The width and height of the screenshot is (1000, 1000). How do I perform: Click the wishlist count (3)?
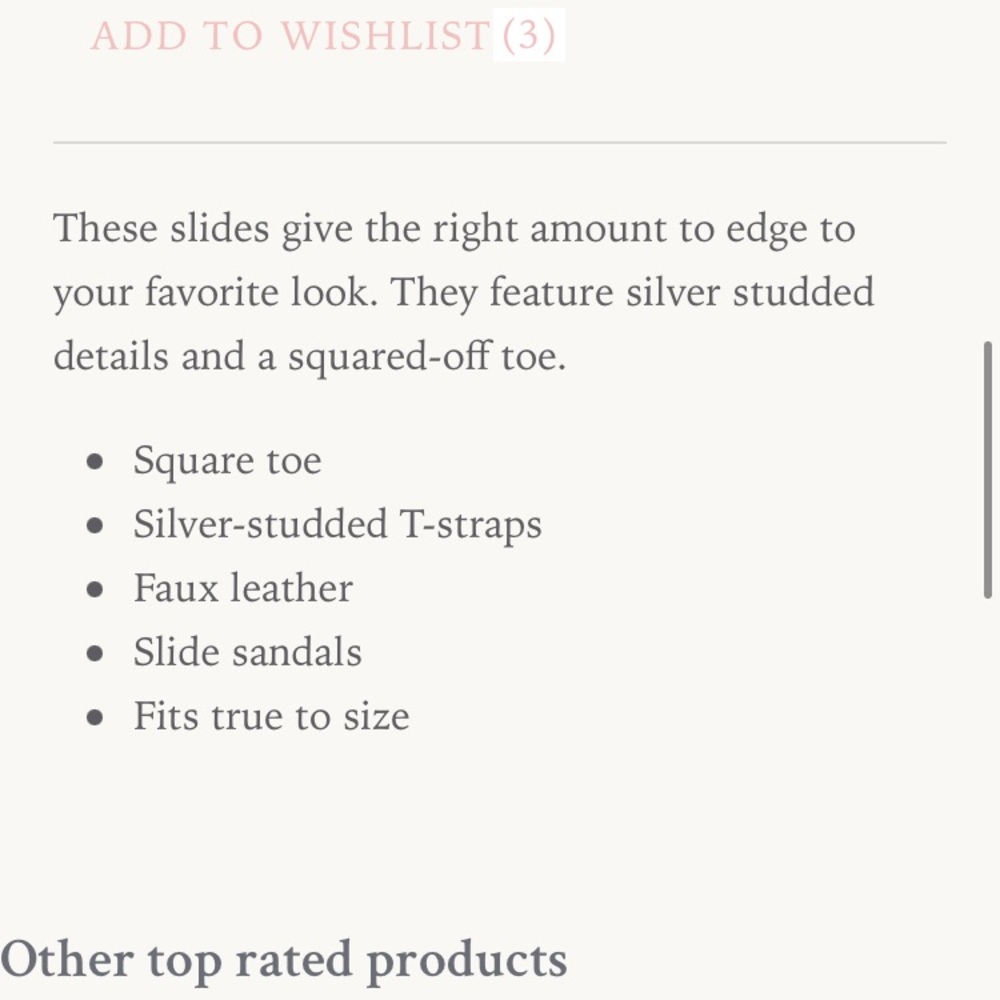[x=529, y=36]
